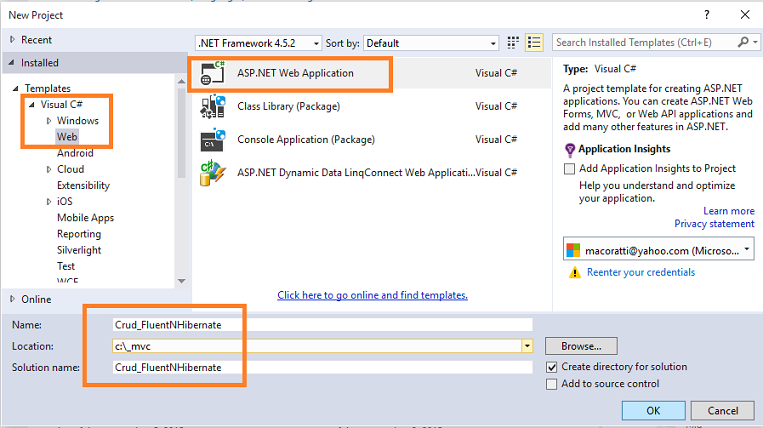Viewport: 763px width, 428px height.
Task: Click the go online and find templates link
Action: pos(372,295)
